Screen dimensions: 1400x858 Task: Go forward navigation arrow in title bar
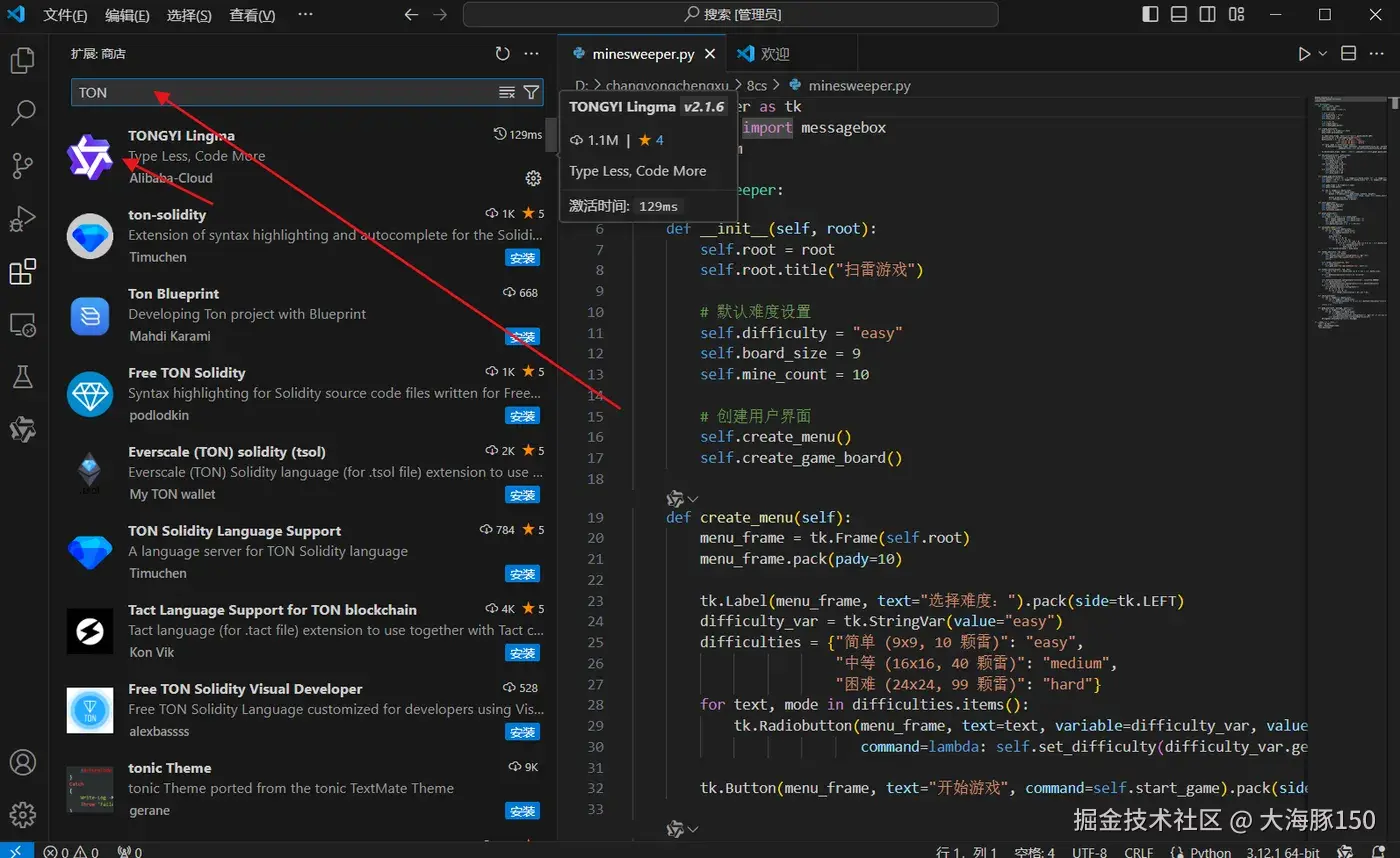pos(441,15)
